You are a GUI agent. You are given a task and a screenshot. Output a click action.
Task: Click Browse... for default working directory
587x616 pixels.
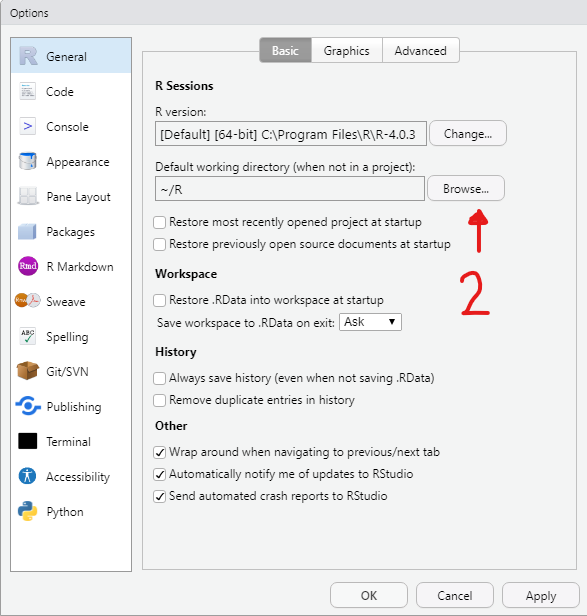tap(466, 189)
